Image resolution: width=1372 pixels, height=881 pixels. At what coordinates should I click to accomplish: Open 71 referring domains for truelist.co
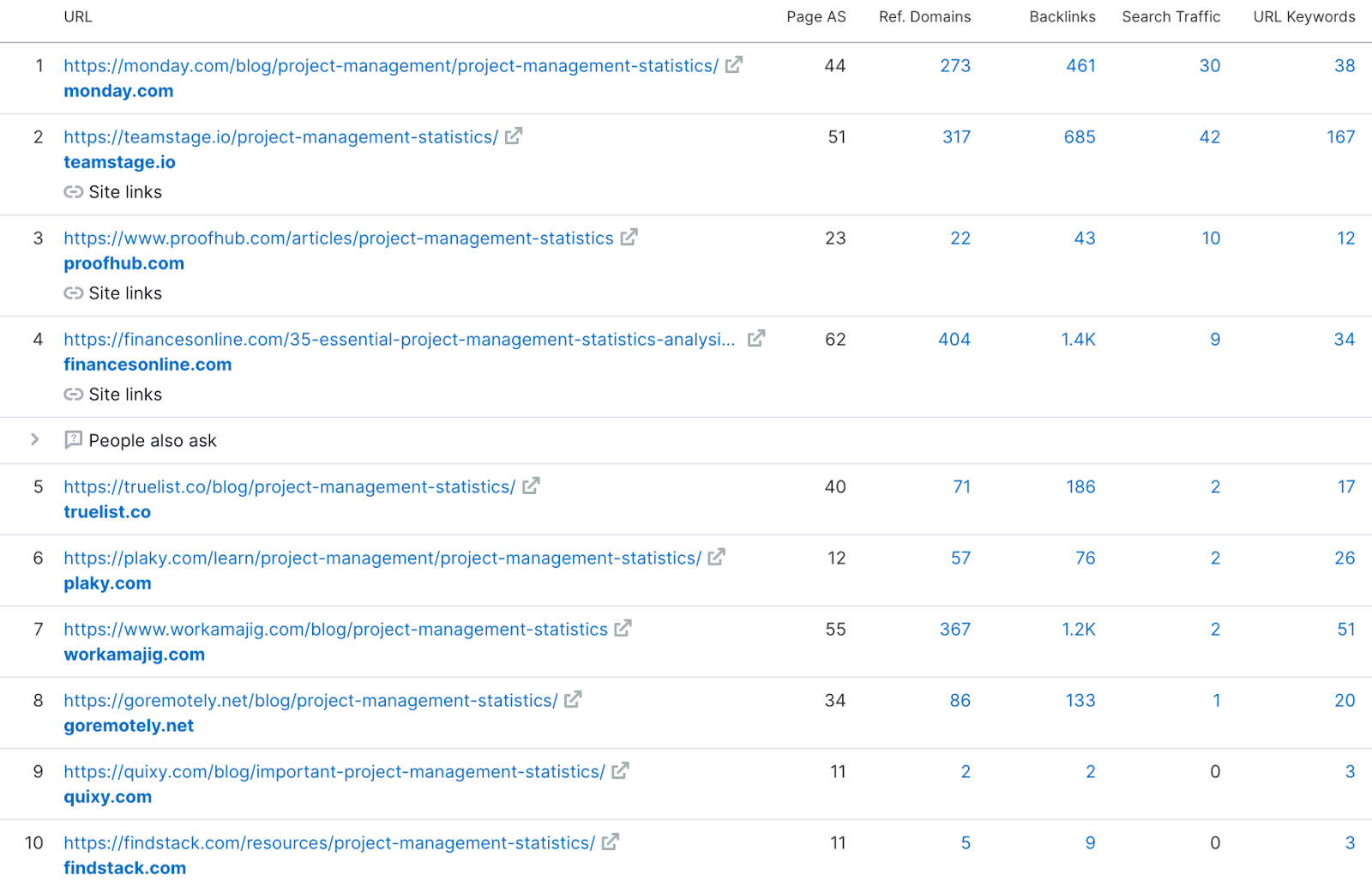[x=962, y=487]
